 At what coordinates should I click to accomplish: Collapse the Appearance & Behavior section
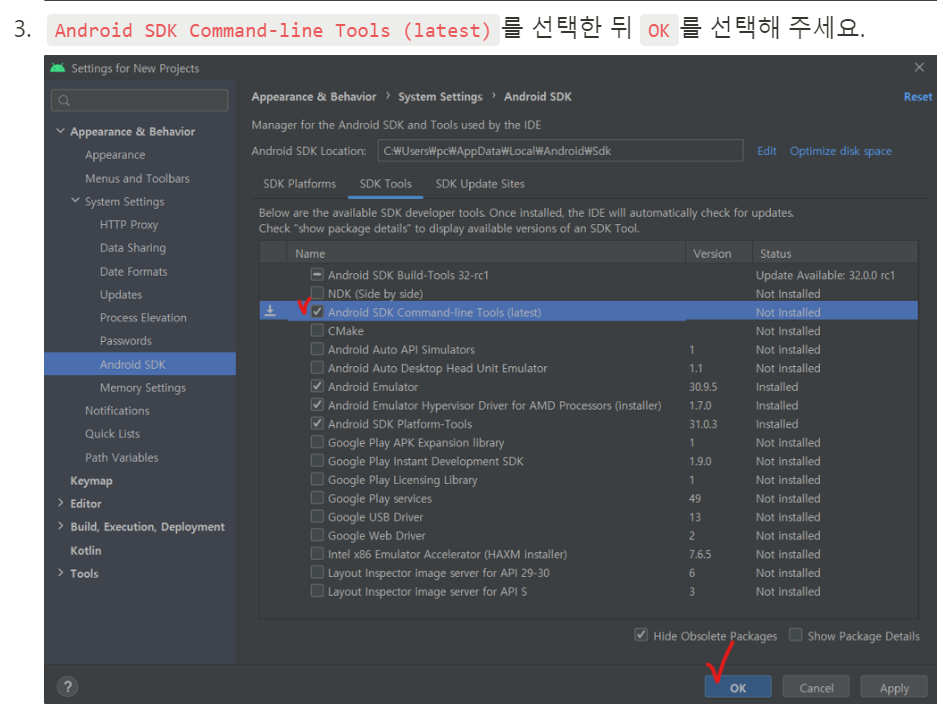coord(60,131)
